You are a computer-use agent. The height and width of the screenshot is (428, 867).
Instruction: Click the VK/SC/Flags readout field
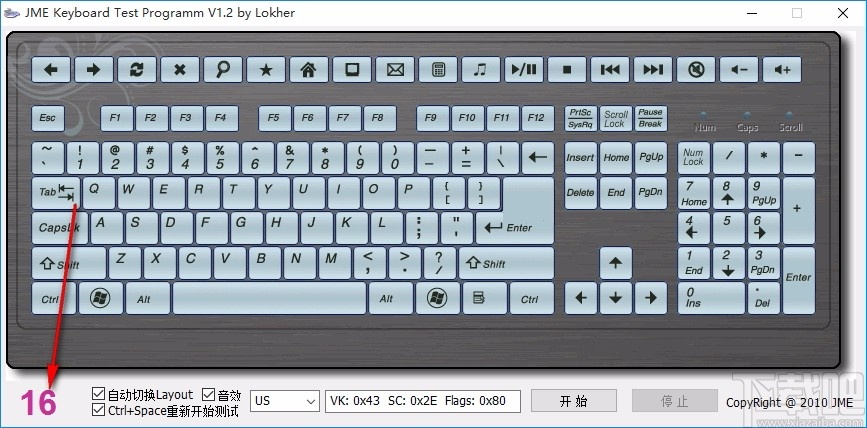tap(423, 401)
